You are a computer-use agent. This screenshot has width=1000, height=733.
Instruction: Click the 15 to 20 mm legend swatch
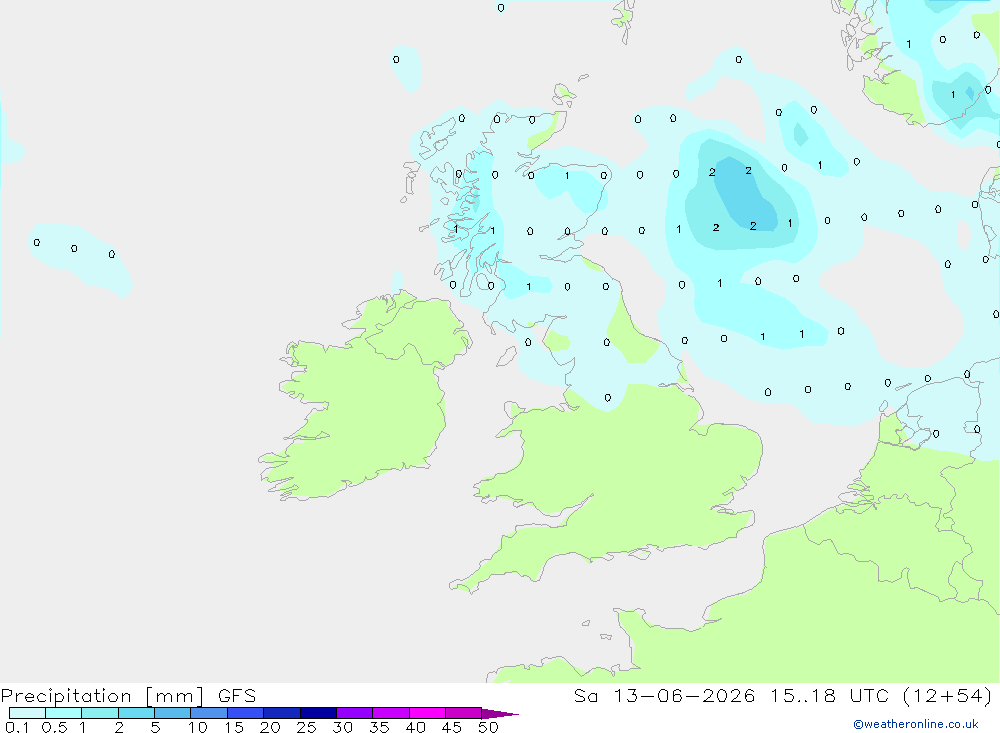[246, 713]
